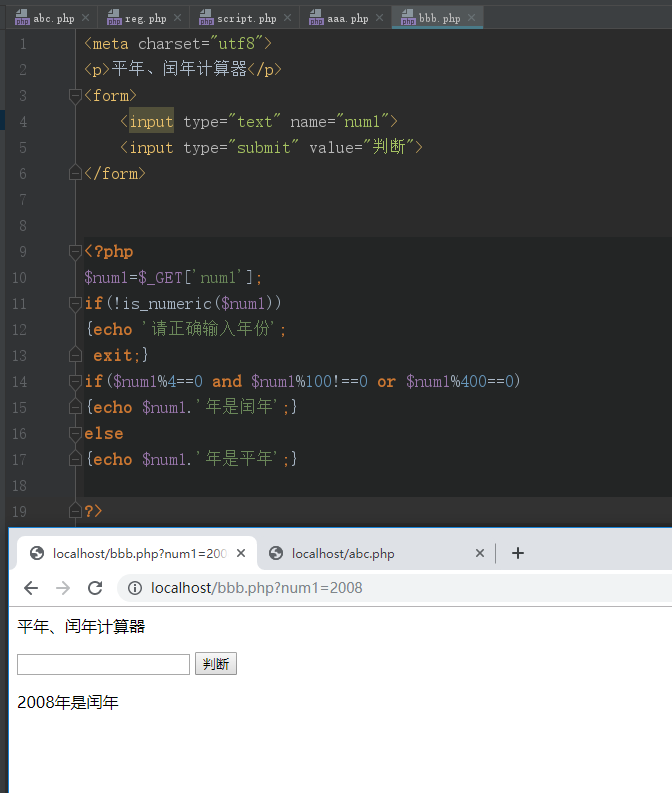Fold the is_numeric if block on line 11
Image resolution: width=672 pixels, height=793 pixels.
point(75,303)
